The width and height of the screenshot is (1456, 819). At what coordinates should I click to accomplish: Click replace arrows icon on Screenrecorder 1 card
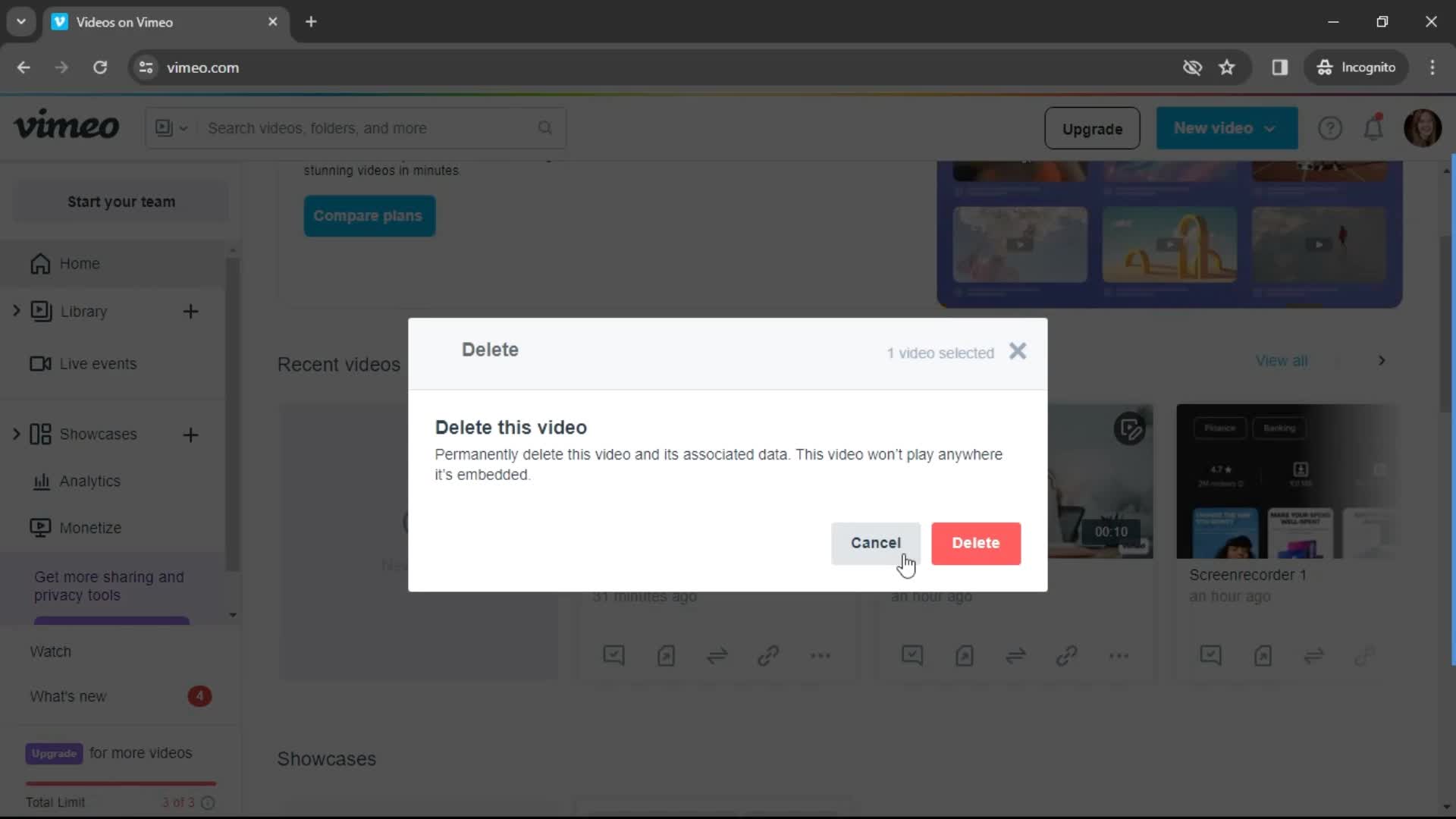click(1314, 656)
